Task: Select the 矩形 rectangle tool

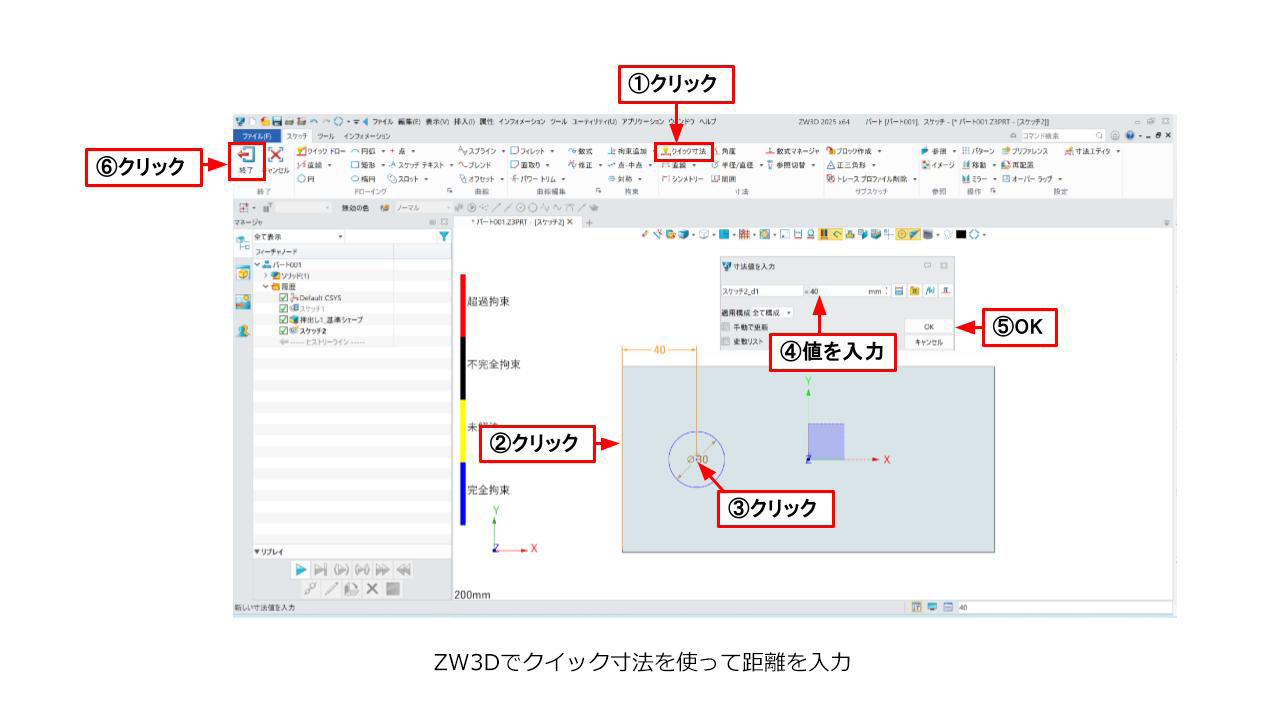Action: [361, 165]
